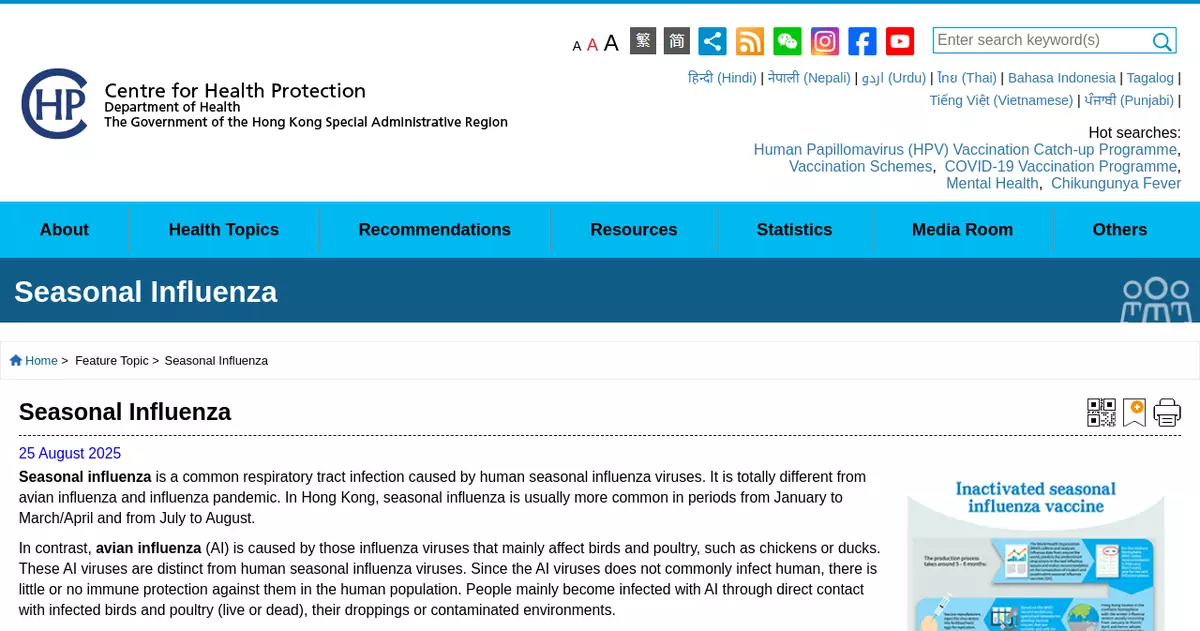Viewport: 1200px width, 631px height.
Task: Open the About menu item
Action: click(x=64, y=230)
